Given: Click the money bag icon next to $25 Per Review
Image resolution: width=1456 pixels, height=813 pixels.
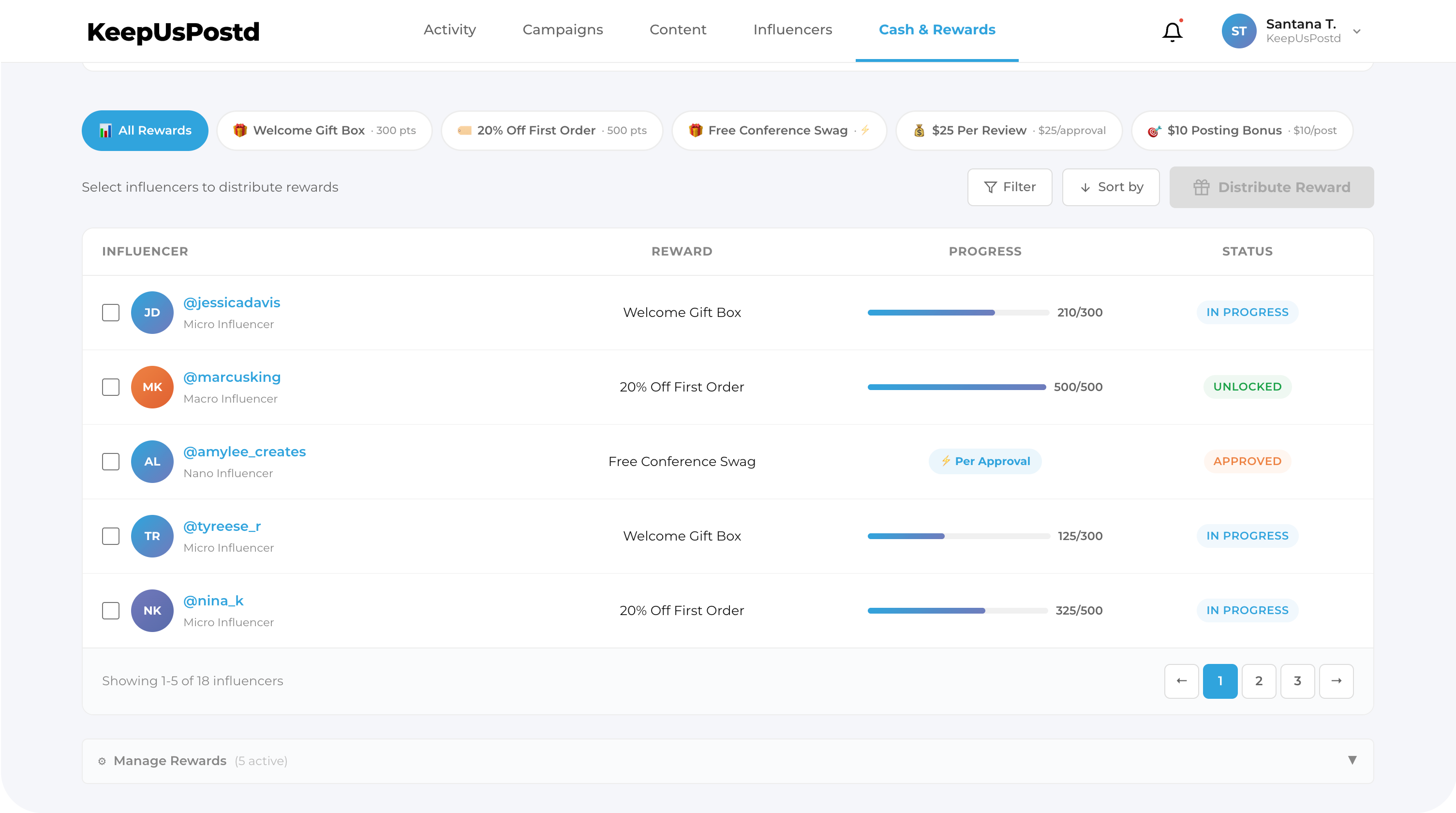Looking at the screenshot, I should coord(920,130).
